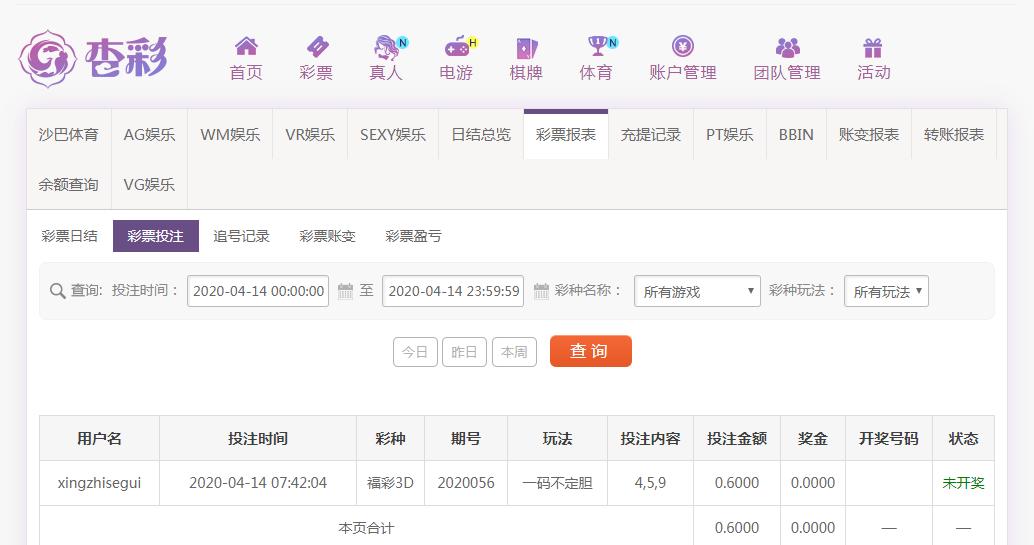Switch to the 追号记录 sub-tab
1034x545 pixels.
tap(241, 236)
